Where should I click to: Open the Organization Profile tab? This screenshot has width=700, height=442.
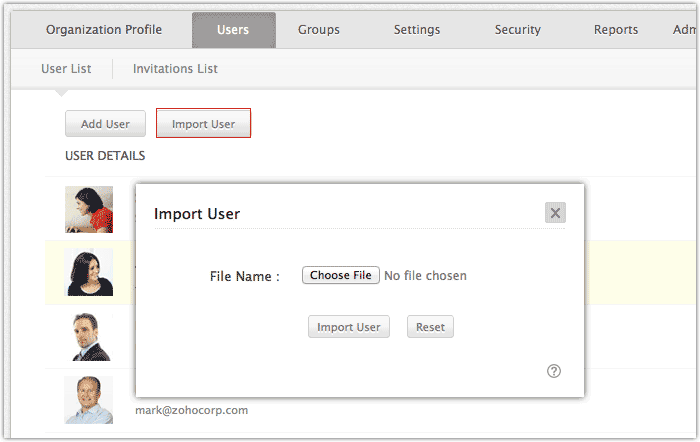(x=103, y=30)
